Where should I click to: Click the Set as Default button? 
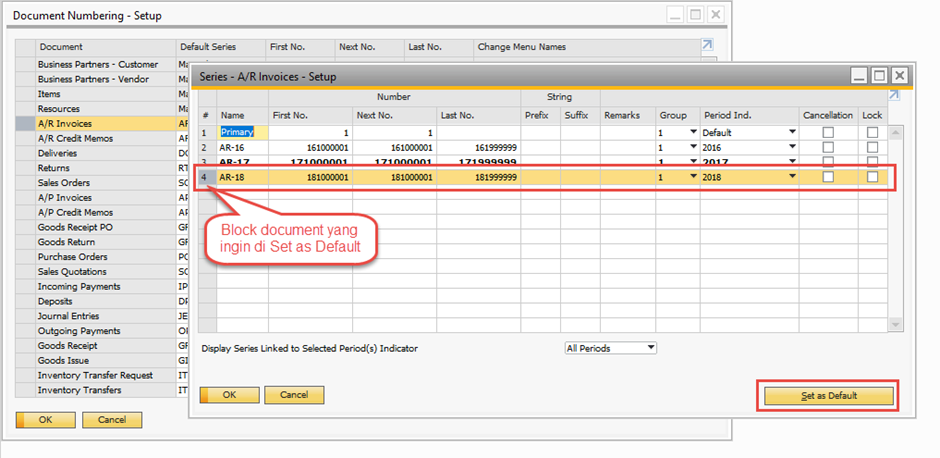(x=829, y=396)
